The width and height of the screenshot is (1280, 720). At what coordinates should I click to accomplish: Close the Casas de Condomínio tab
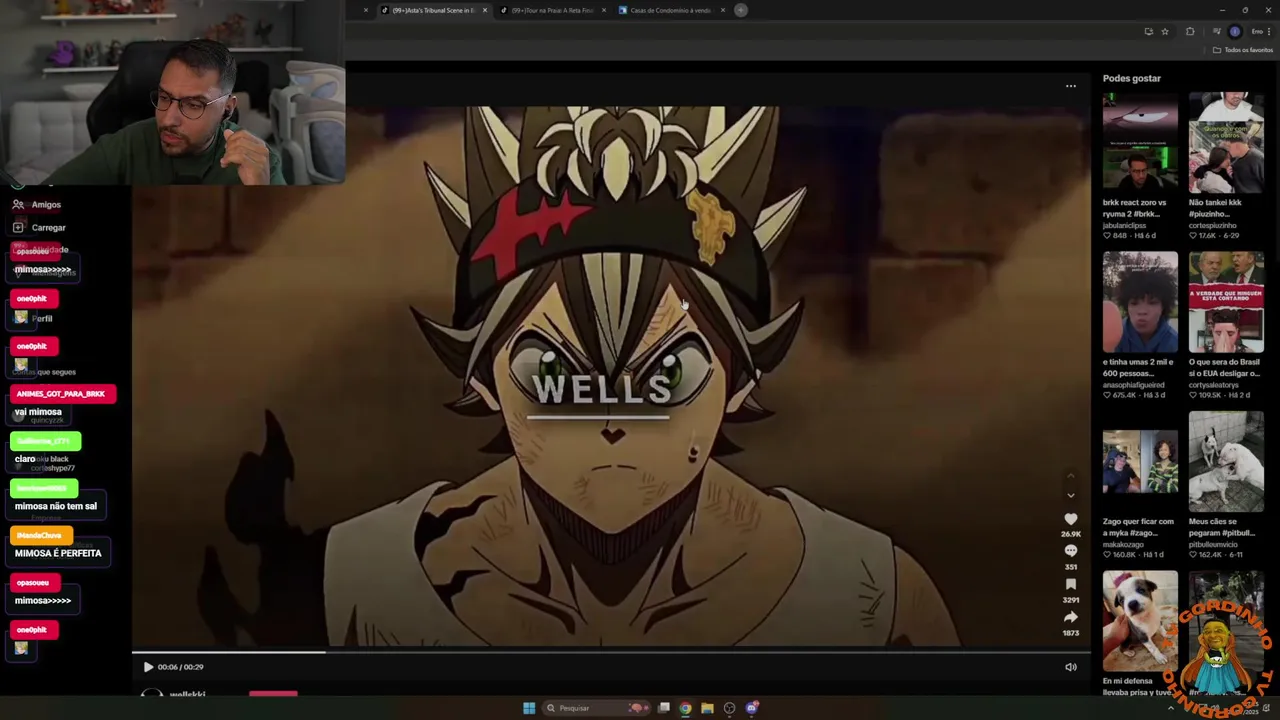click(x=722, y=10)
